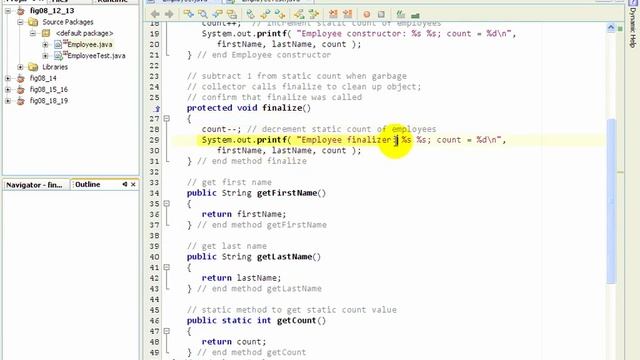Image resolution: width=640 pixels, height=360 pixels.
Task: Click the Employee.java file icon
Action: (x=58, y=44)
